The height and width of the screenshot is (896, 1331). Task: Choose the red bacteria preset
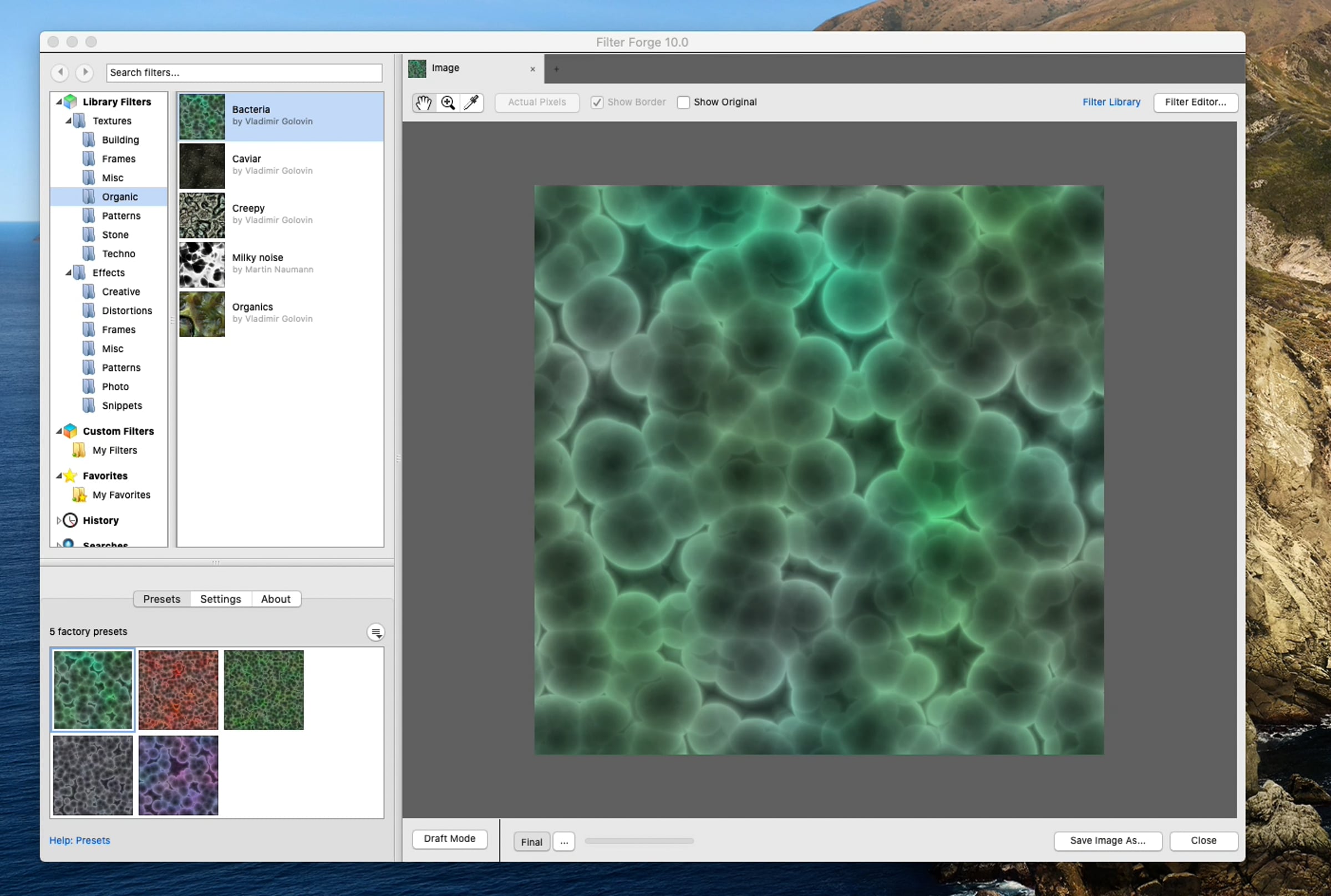(179, 690)
